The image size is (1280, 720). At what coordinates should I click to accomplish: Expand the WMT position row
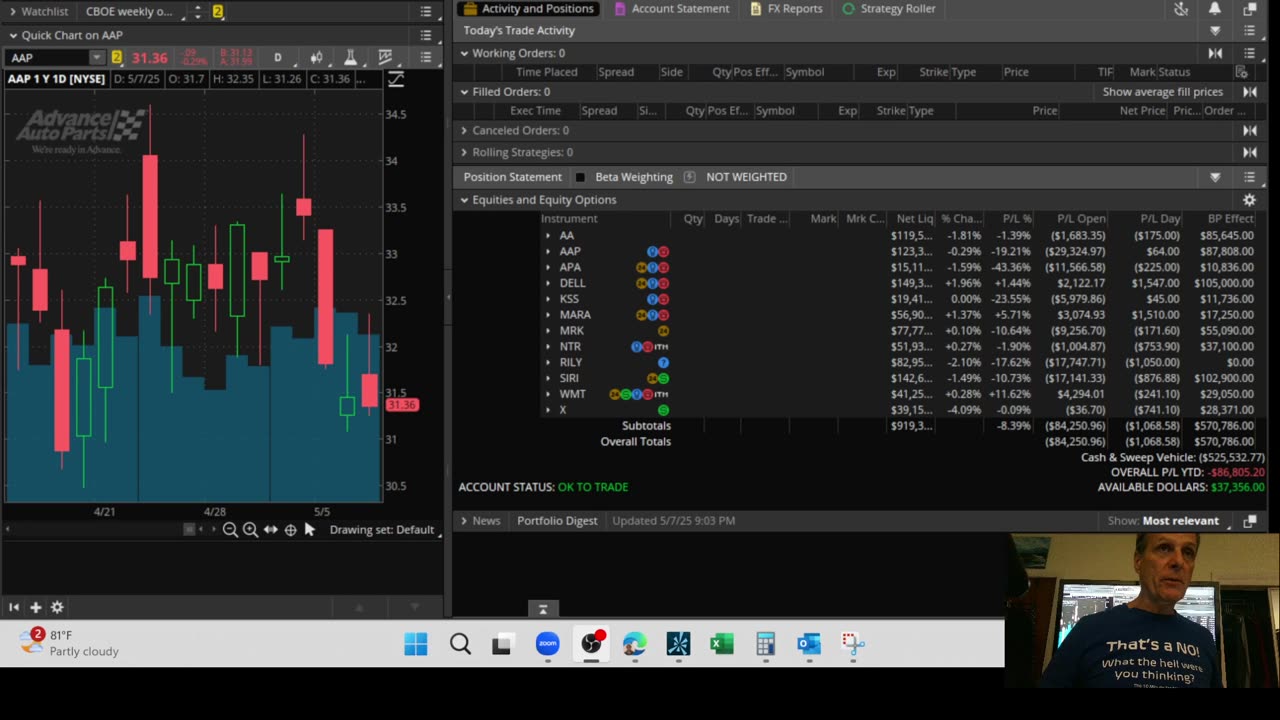coord(548,394)
